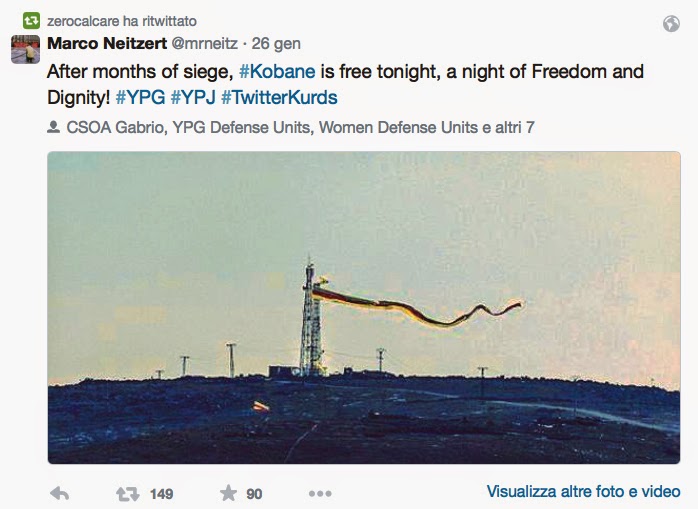Viewport: 698px width, 509px height.
Task: Open the #TwitterKurds hashtag
Action: (x=279, y=98)
